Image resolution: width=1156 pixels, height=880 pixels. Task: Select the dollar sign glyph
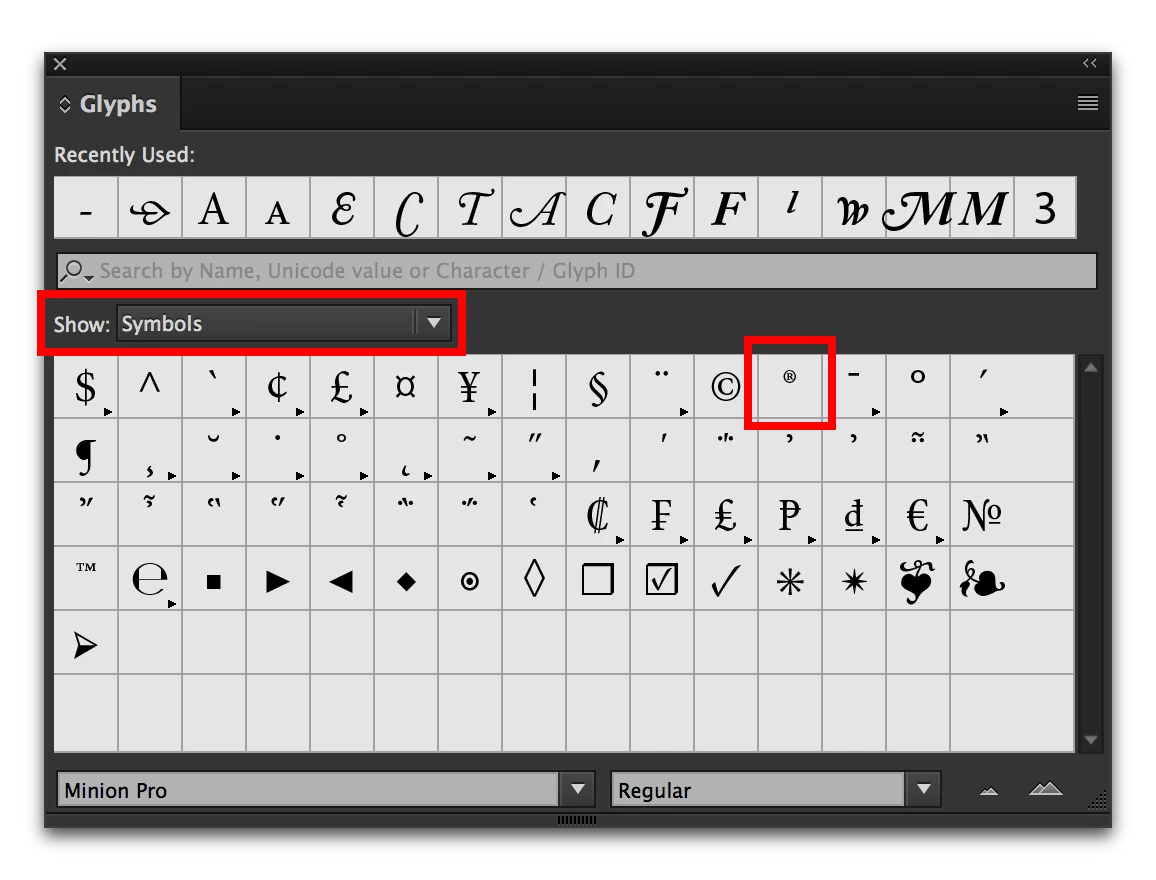86,386
